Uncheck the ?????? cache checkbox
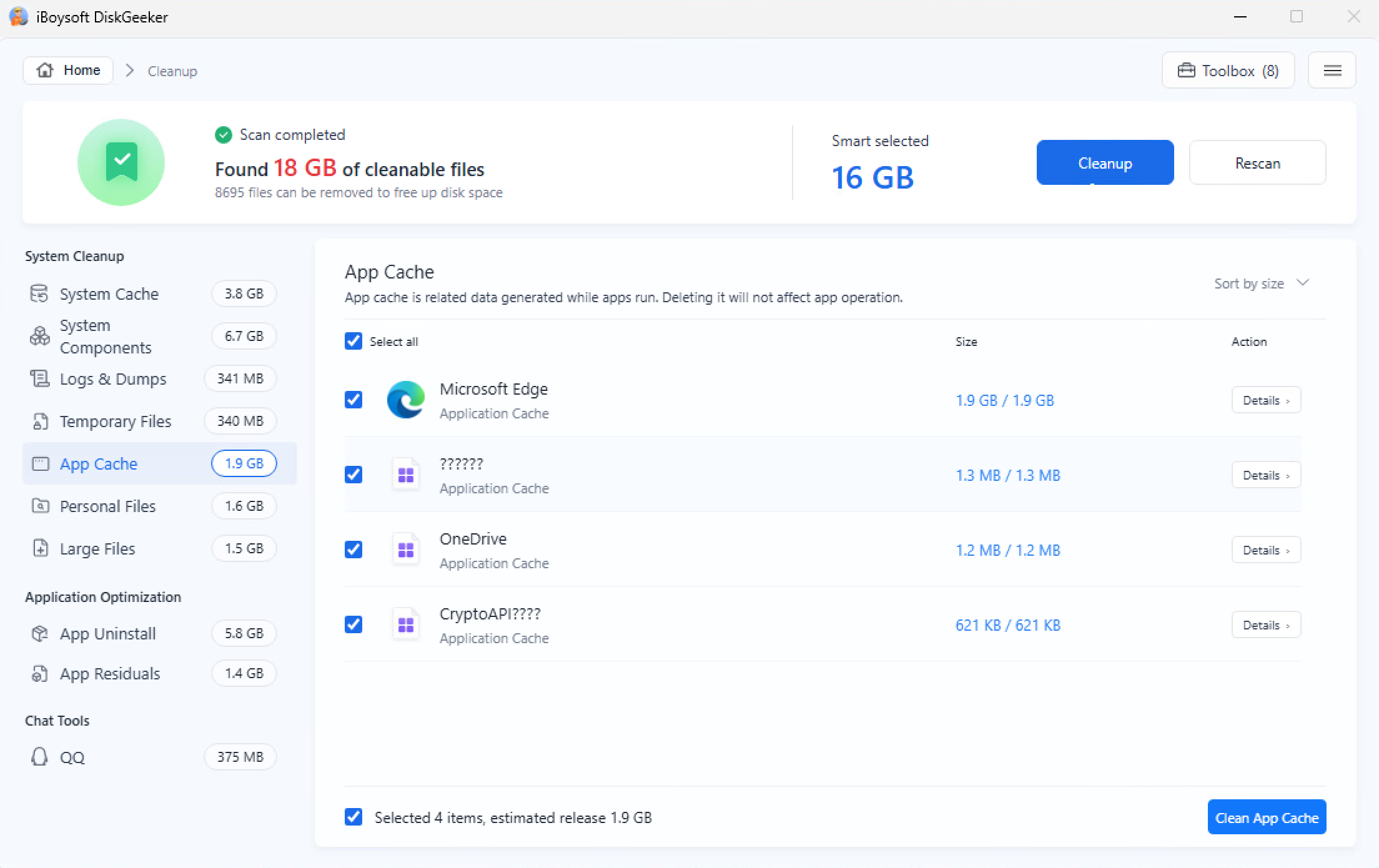 353,475
